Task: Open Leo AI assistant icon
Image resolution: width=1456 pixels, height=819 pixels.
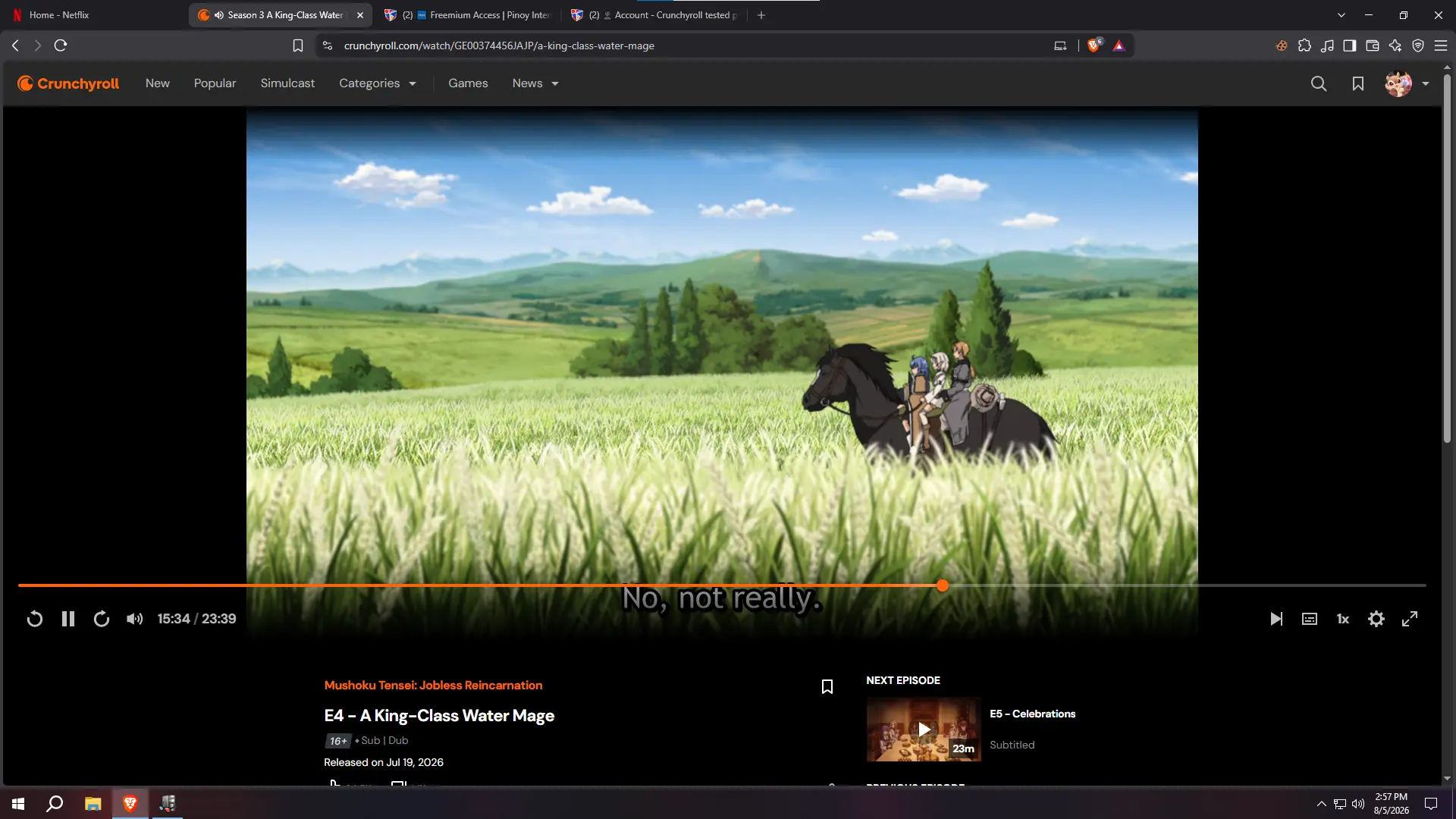Action: click(x=1395, y=45)
